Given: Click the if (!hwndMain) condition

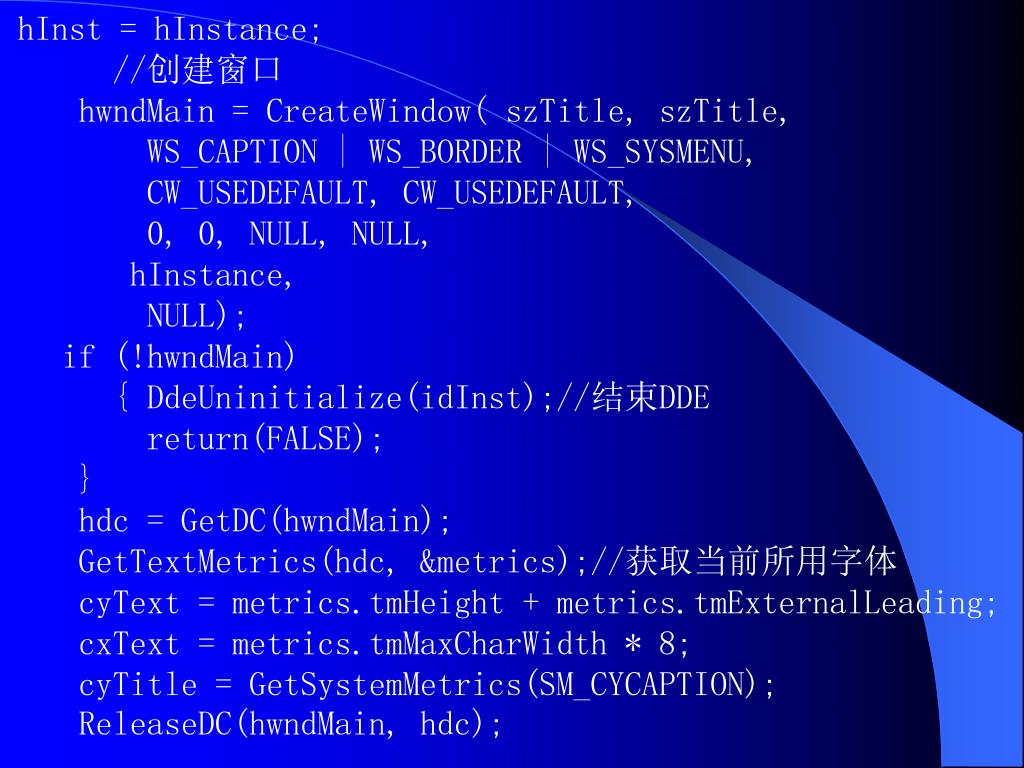Looking at the screenshot, I should [180, 357].
